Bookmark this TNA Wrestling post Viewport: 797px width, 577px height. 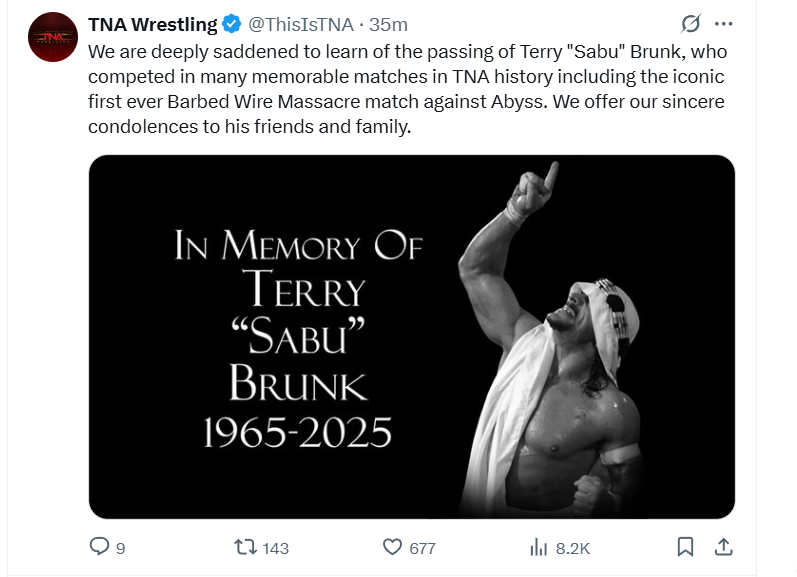point(685,547)
